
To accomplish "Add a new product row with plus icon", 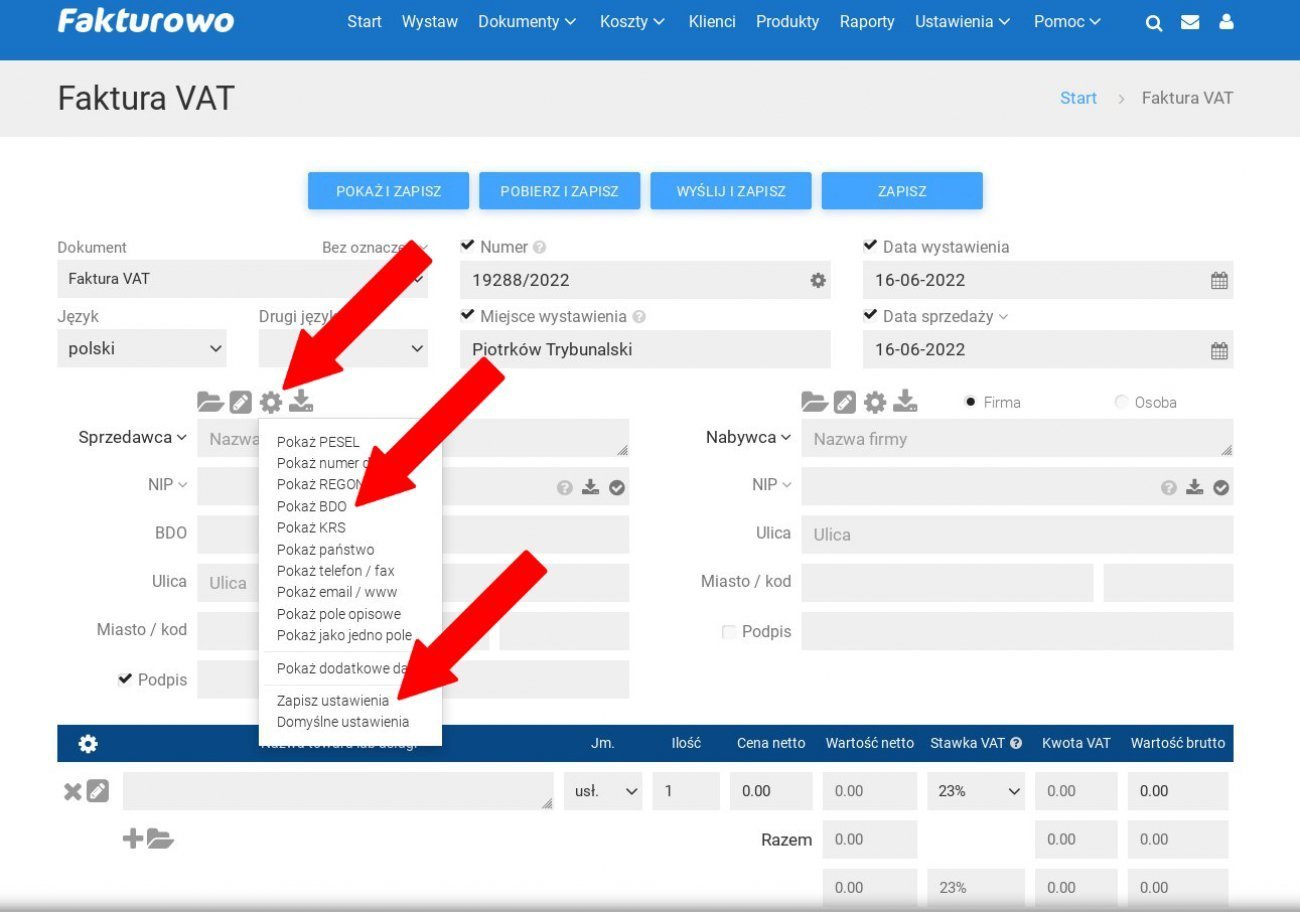I will [x=132, y=839].
